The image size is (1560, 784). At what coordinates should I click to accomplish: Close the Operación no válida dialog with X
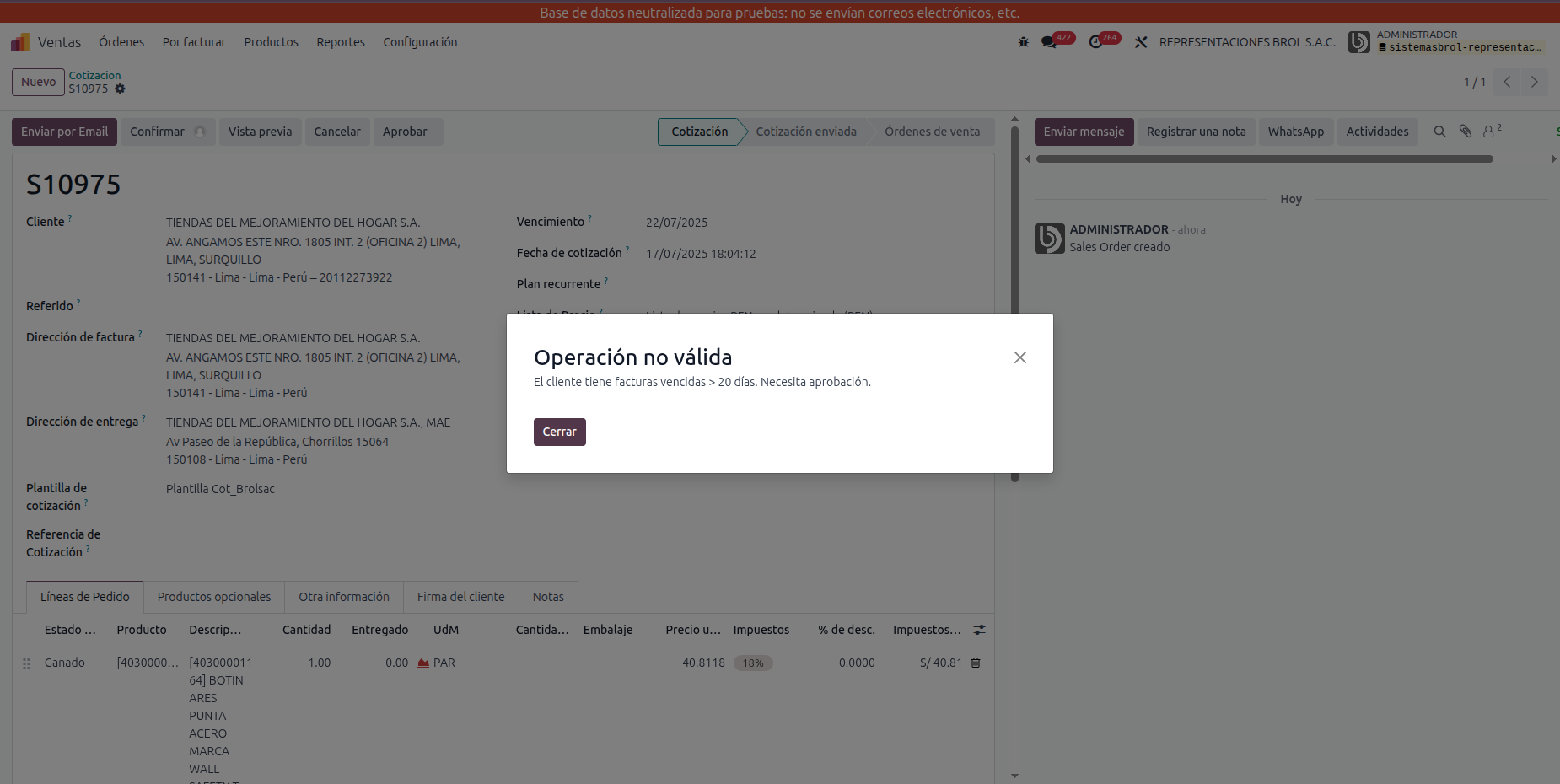[1019, 357]
